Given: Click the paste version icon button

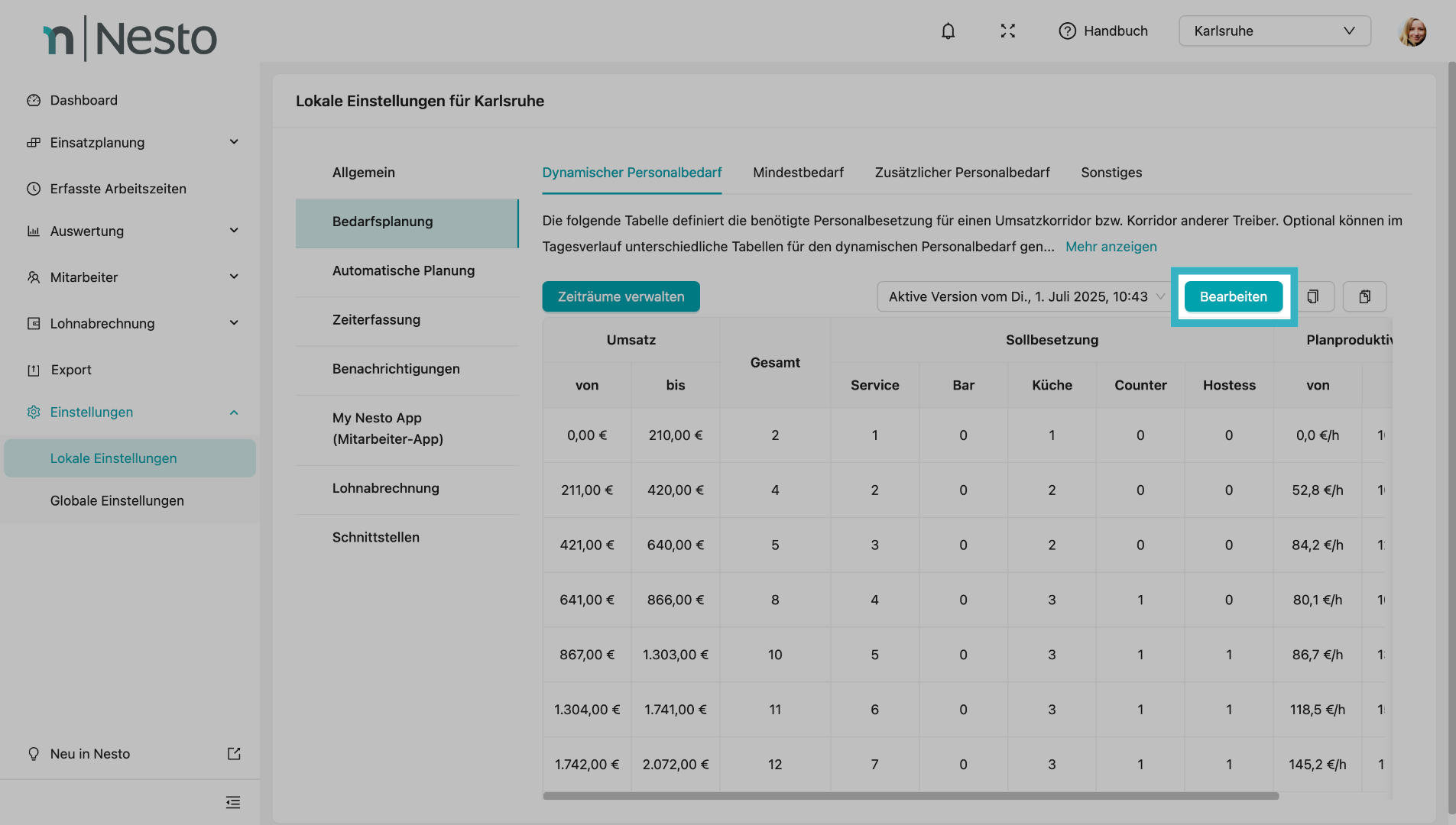Looking at the screenshot, I should pos(1364,296).
